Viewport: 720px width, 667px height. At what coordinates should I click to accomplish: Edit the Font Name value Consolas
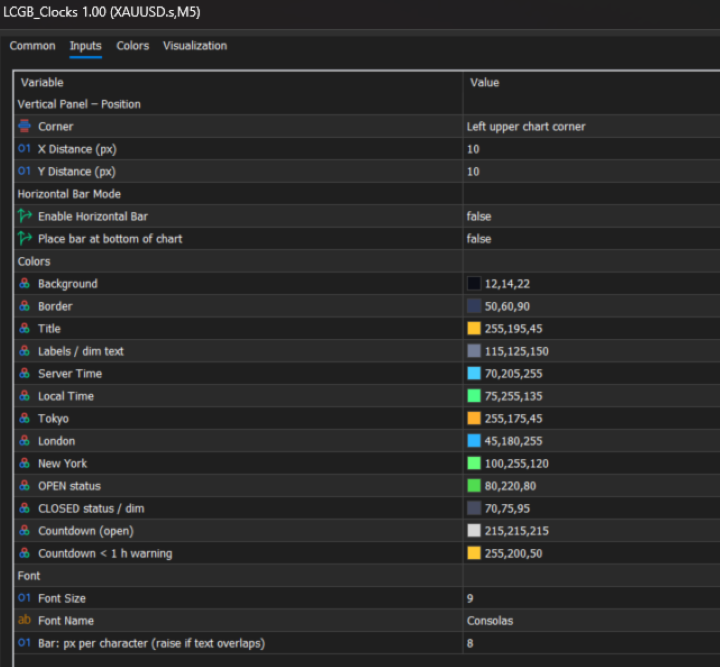[x=490, y=621]
